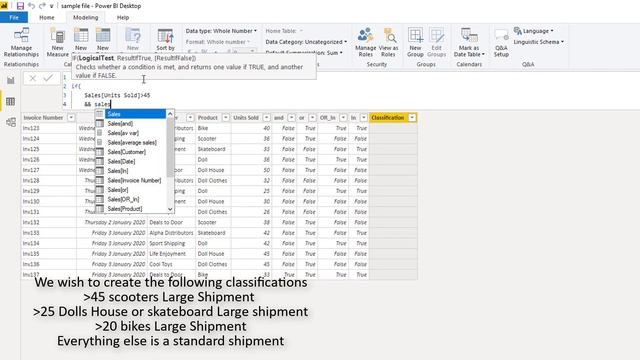Click the formula line 'Sales[Units Sold]>45'
The width and height of the screenshot is (640, 360).
(117, 95)
